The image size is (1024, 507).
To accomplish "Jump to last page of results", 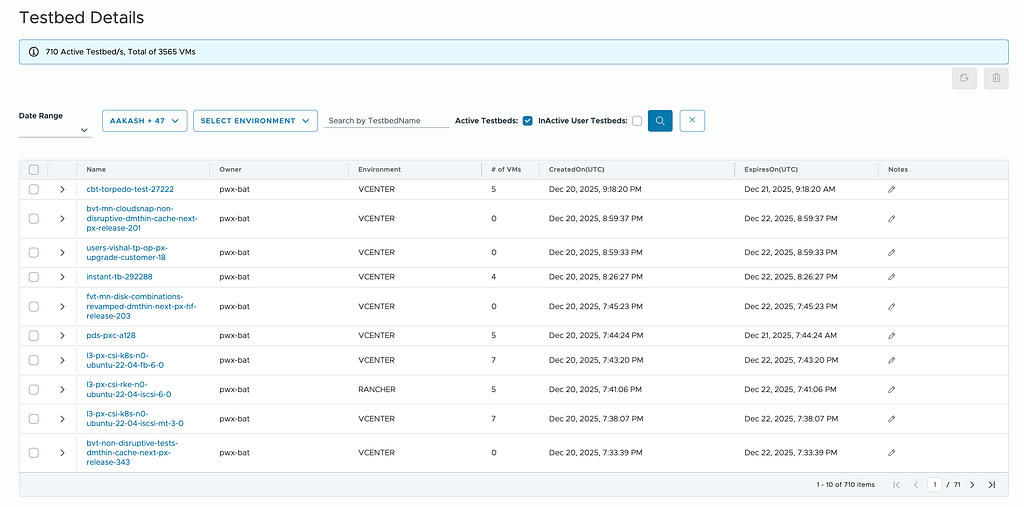I will 991,485.
